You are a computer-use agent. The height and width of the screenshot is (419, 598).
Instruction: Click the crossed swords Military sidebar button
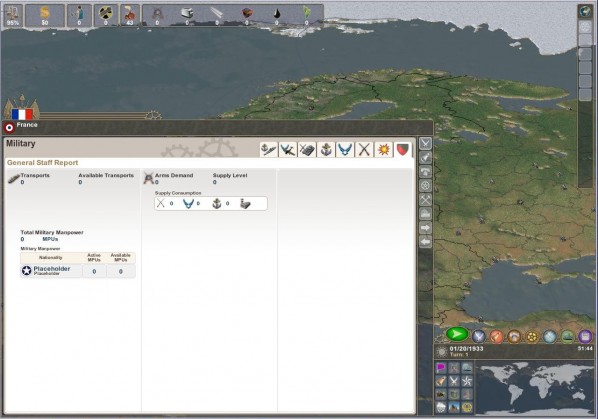pyautogui.click(x=426, y=143)
